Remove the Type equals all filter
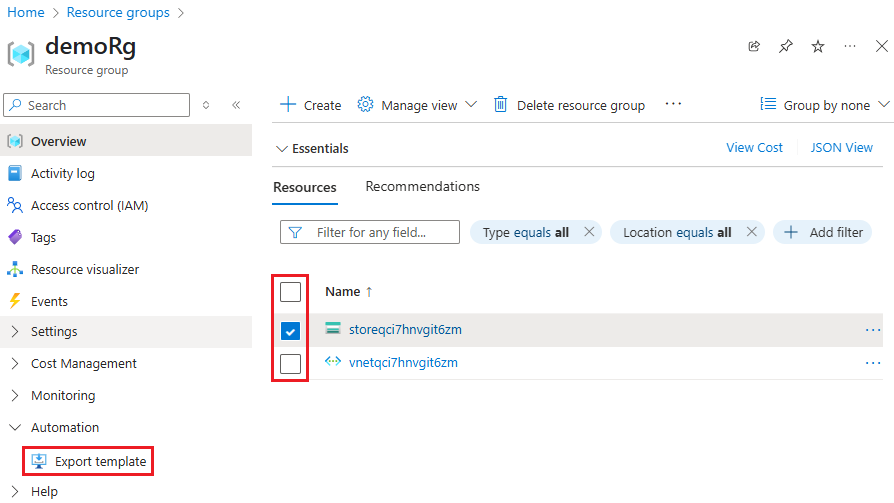Screen dimensions: 894x503 point(590,232)
